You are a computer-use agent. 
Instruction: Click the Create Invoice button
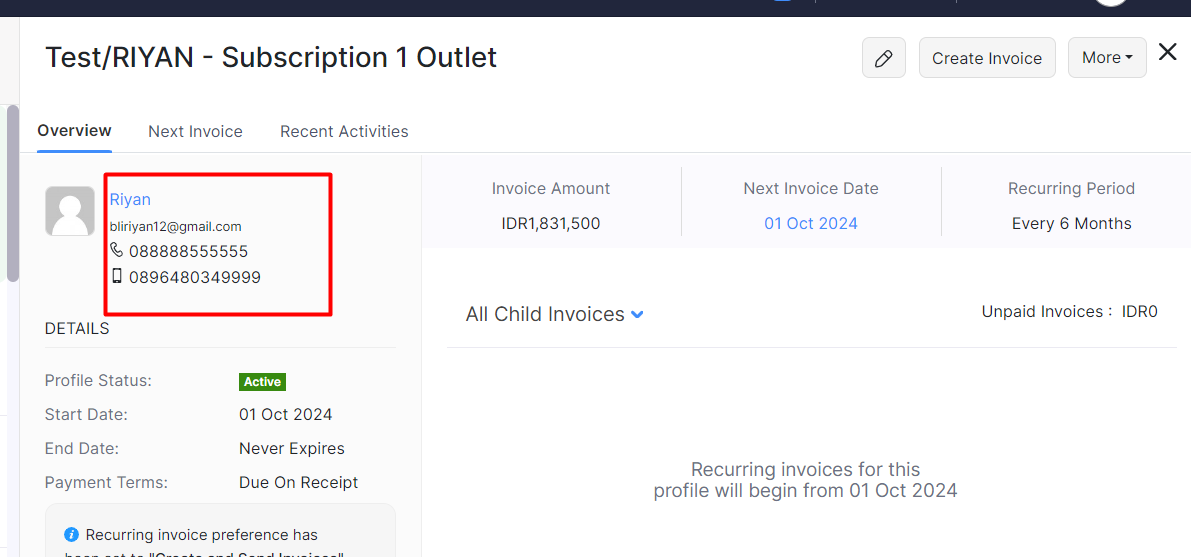tap(987, 58)
